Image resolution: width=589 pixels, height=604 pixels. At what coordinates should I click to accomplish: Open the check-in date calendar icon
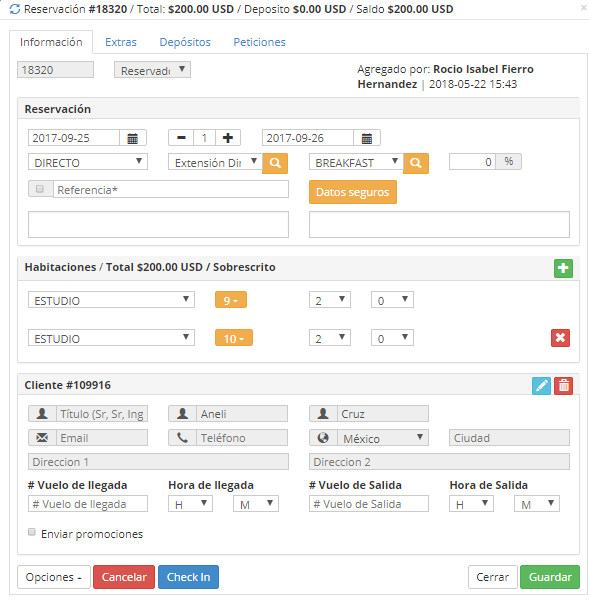click(x=133, y=138)
